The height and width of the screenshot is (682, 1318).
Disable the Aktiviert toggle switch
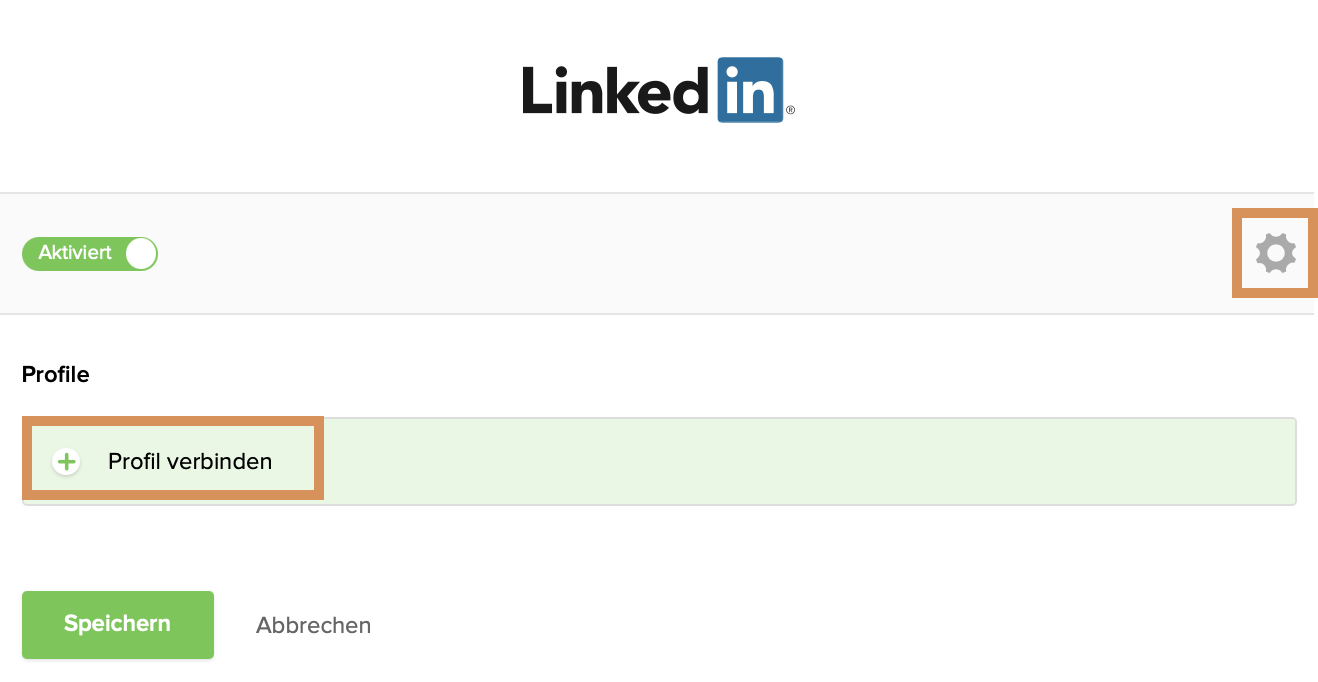pos(90,253)
